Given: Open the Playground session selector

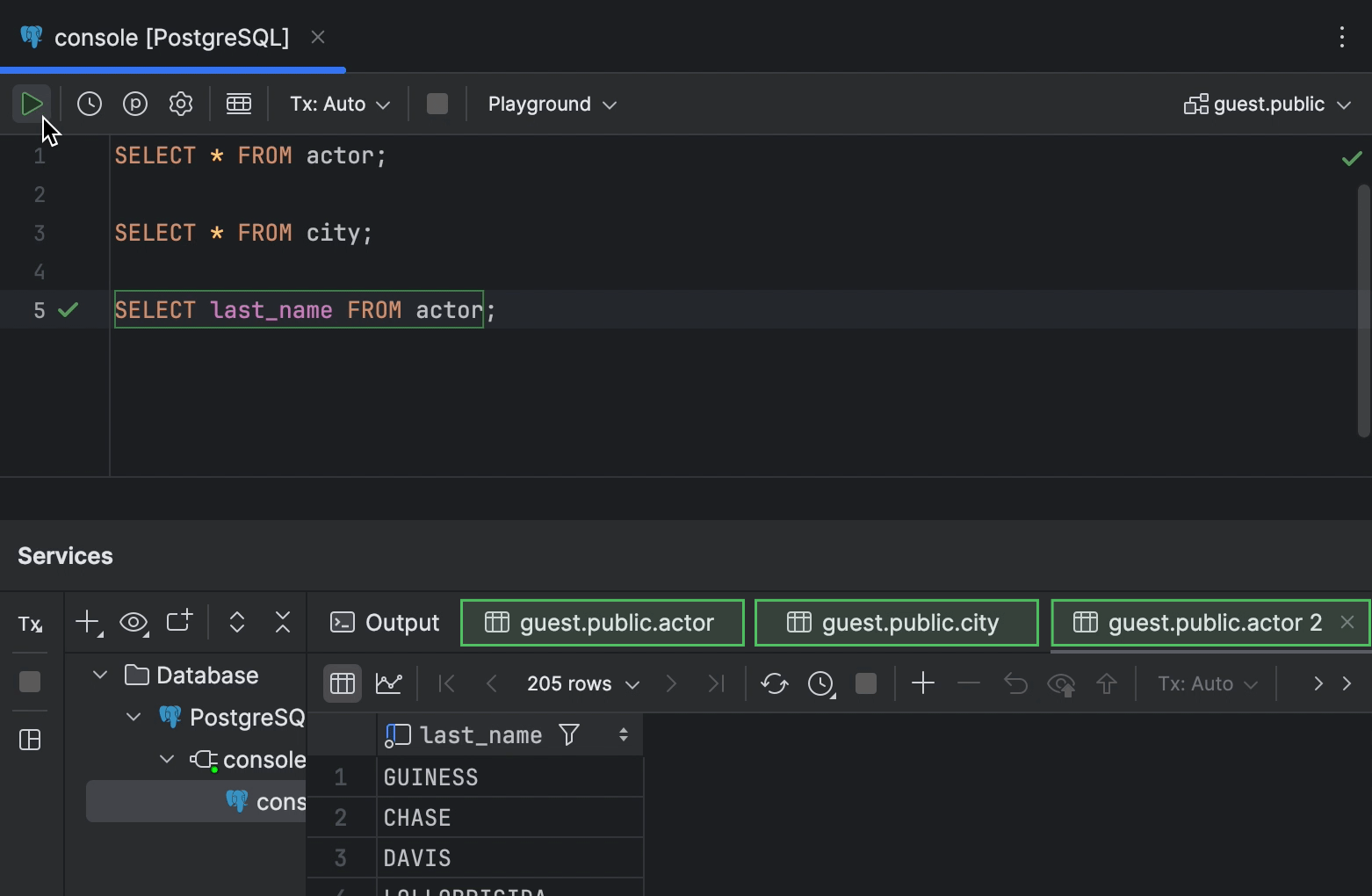Looking at the screenshot, I should coord(551,104).
